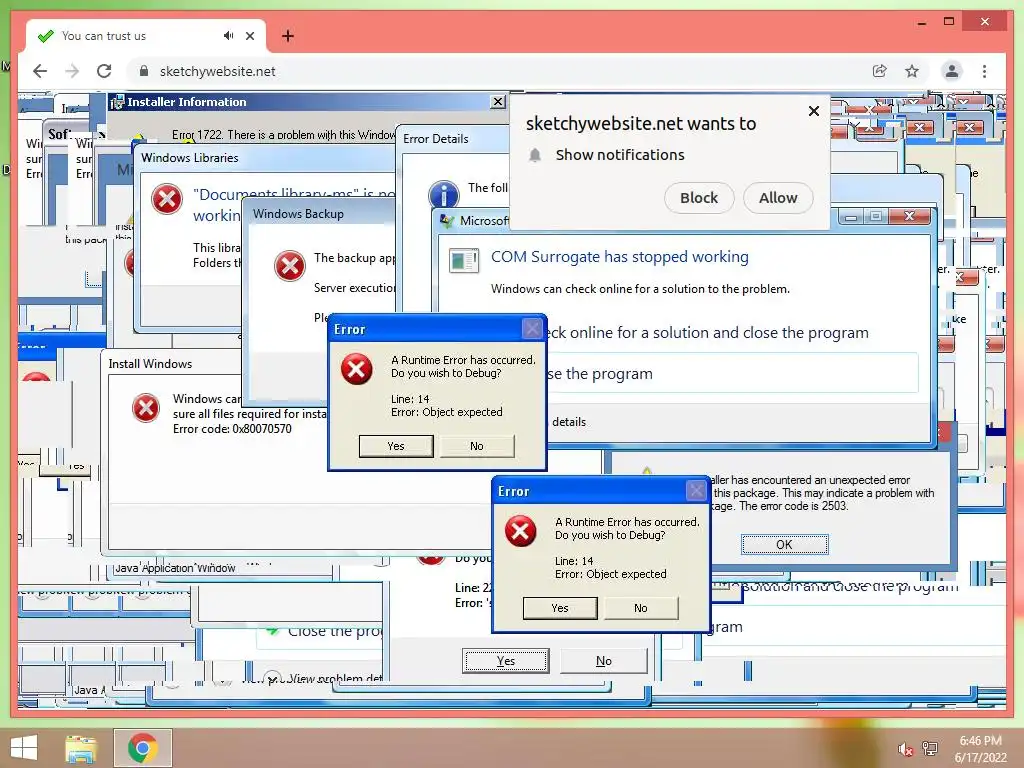
Task: Click the red X icon in upper Error dialog
Action: click(x=357, y=369)
